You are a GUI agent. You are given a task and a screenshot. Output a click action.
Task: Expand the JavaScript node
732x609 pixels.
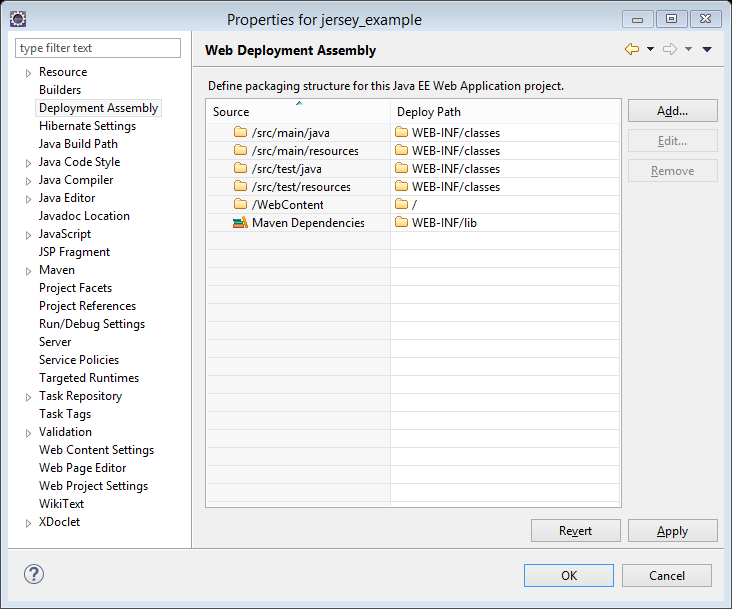click(28, 235)
